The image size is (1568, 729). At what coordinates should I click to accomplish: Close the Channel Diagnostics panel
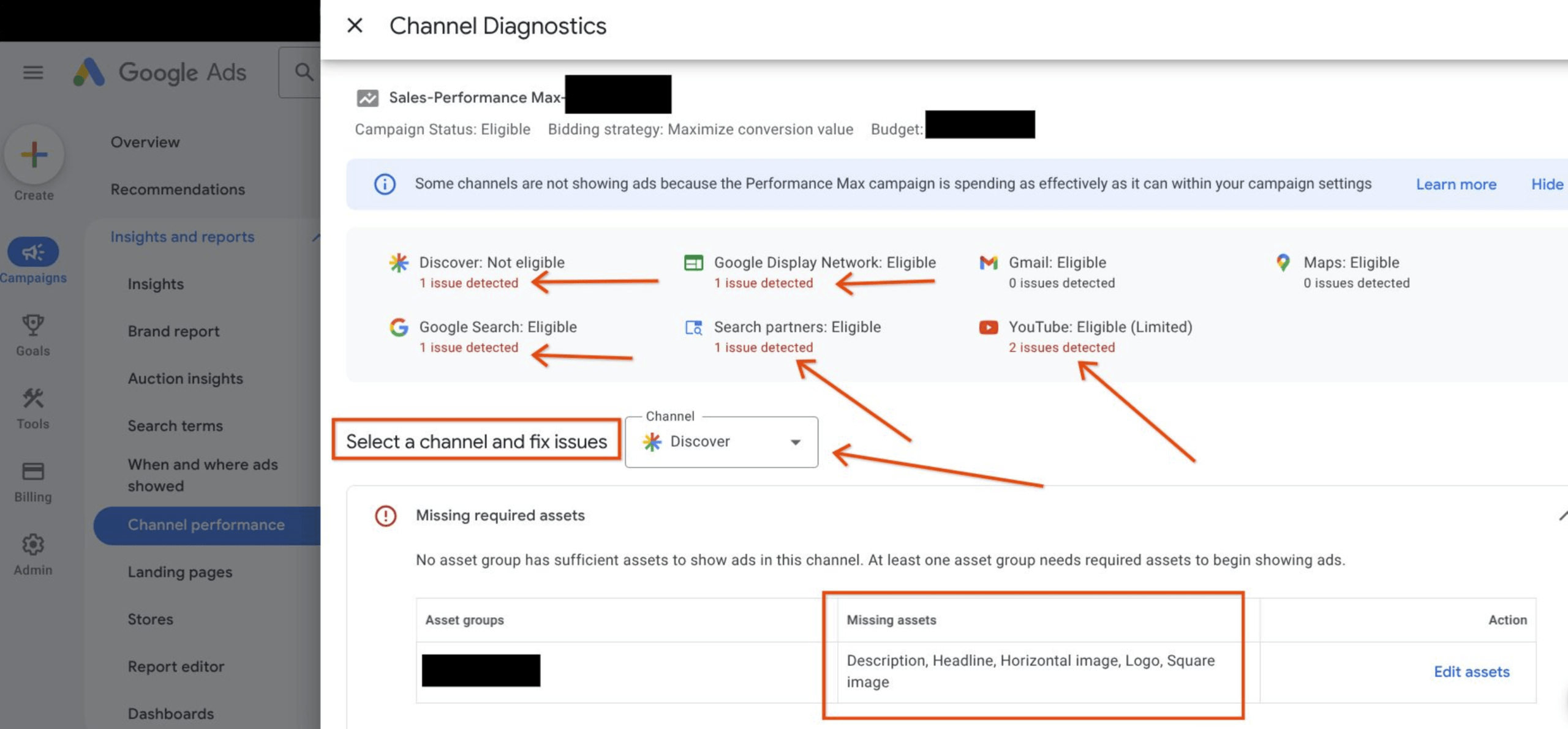[x=355, y=26]
